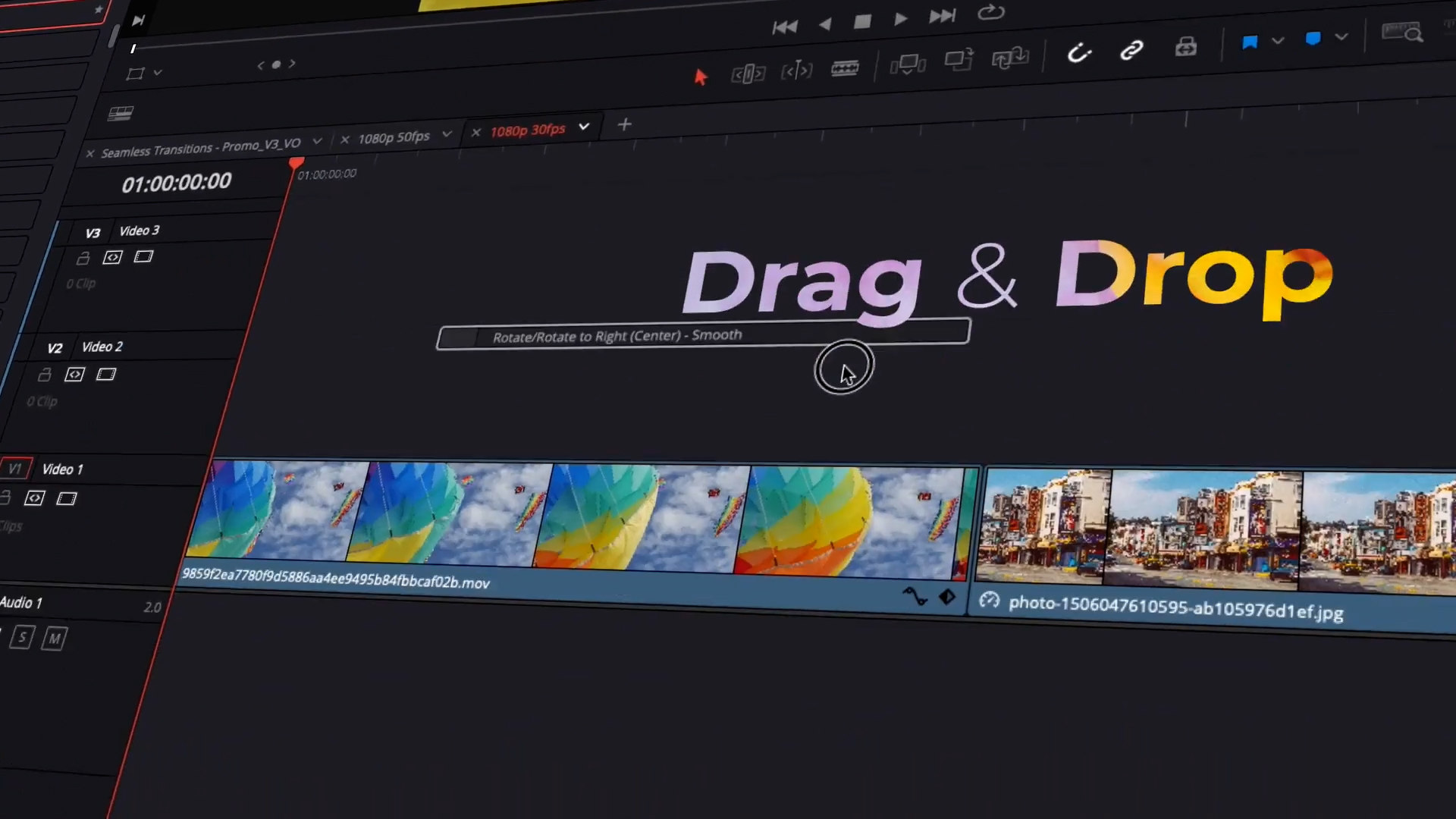Select the balloon .mov clip thumbnail
1456x819 pixels.
point(576,518)
